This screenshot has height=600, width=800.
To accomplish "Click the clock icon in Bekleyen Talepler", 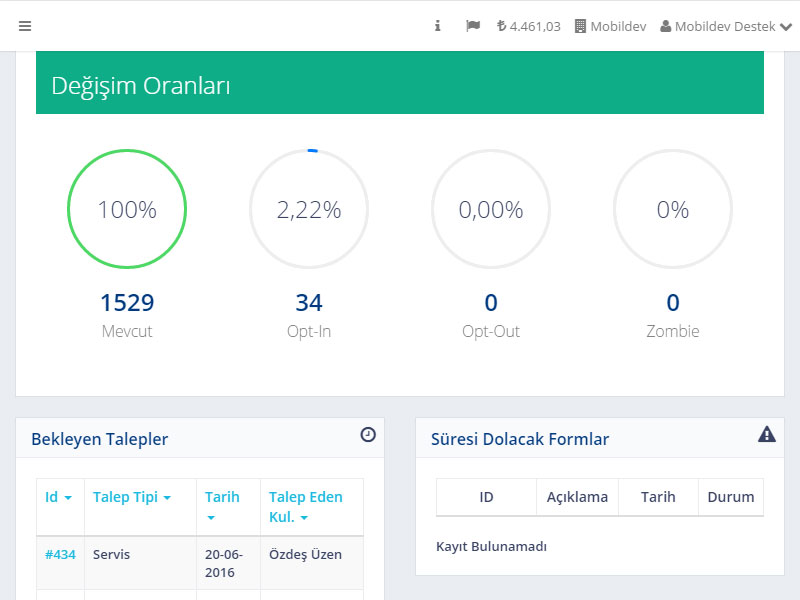I will 368,434.
